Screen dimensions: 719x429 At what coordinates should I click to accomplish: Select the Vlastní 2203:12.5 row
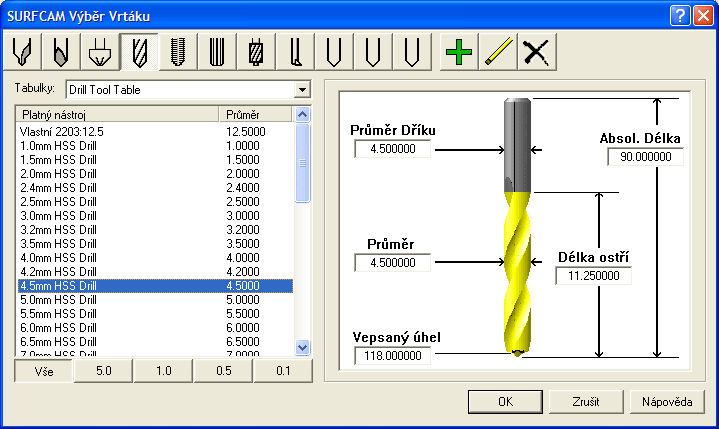click(155, 132)
